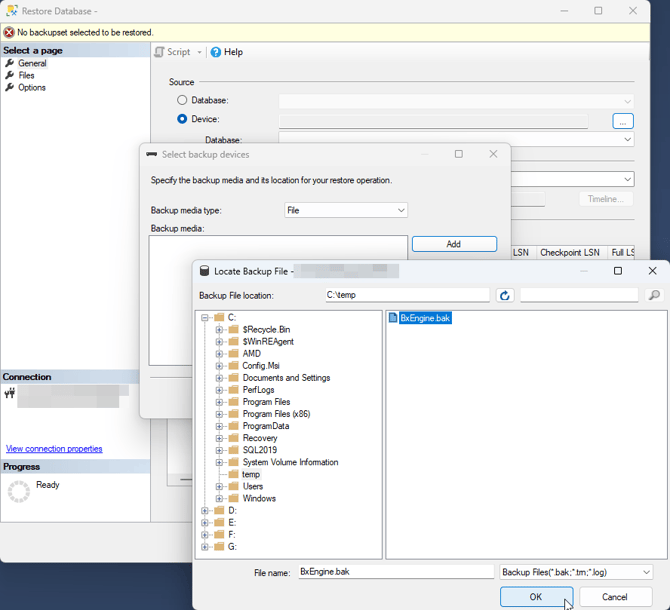Viewport: 670px width, 610px height.
Task: Select the Database source radio button
Action: tap(182, 100)
